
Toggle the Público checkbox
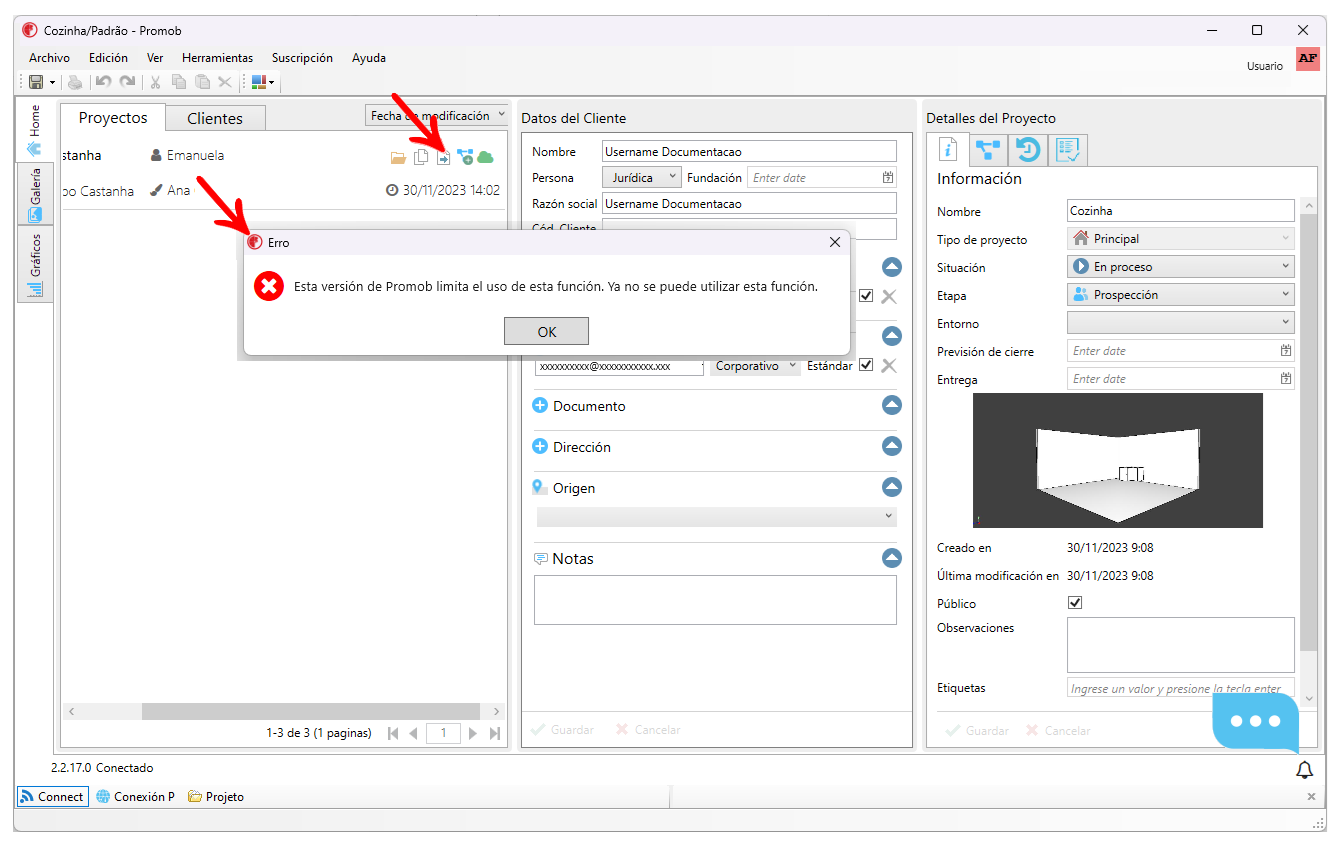point(1075,603)
